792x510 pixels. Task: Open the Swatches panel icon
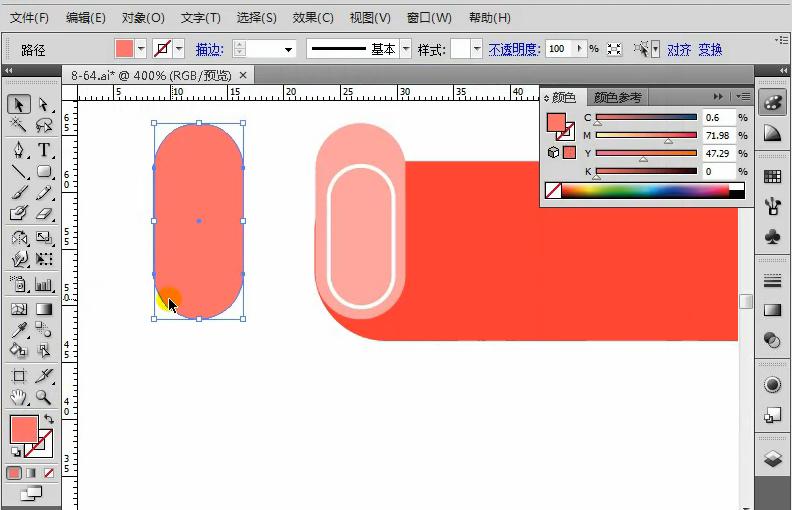pos(772,177)
